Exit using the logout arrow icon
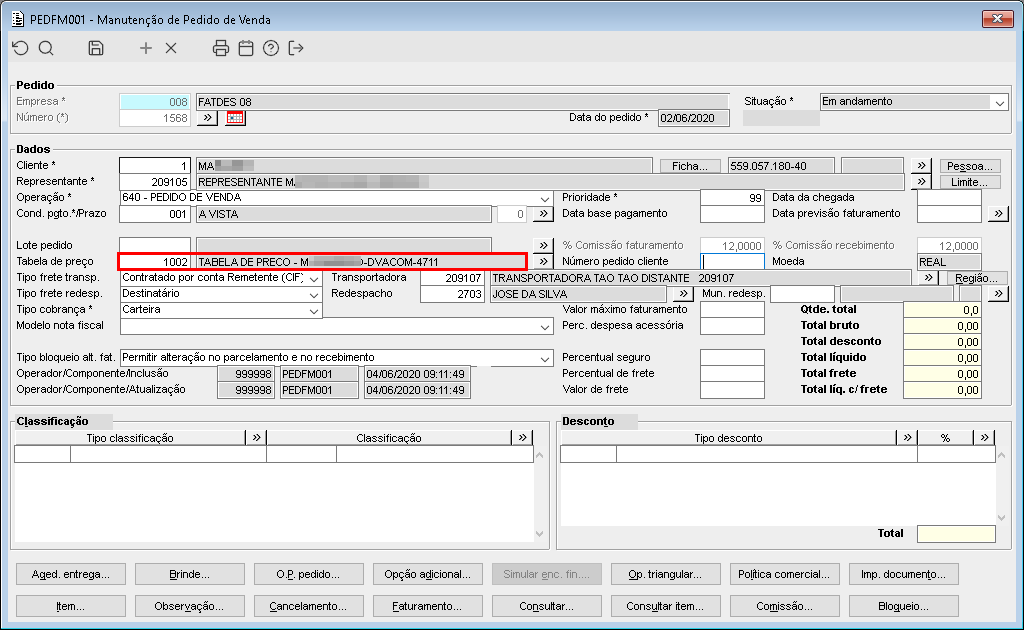Image resolution: width=1024 pixels, height=630 pixels. coord(296,48)
